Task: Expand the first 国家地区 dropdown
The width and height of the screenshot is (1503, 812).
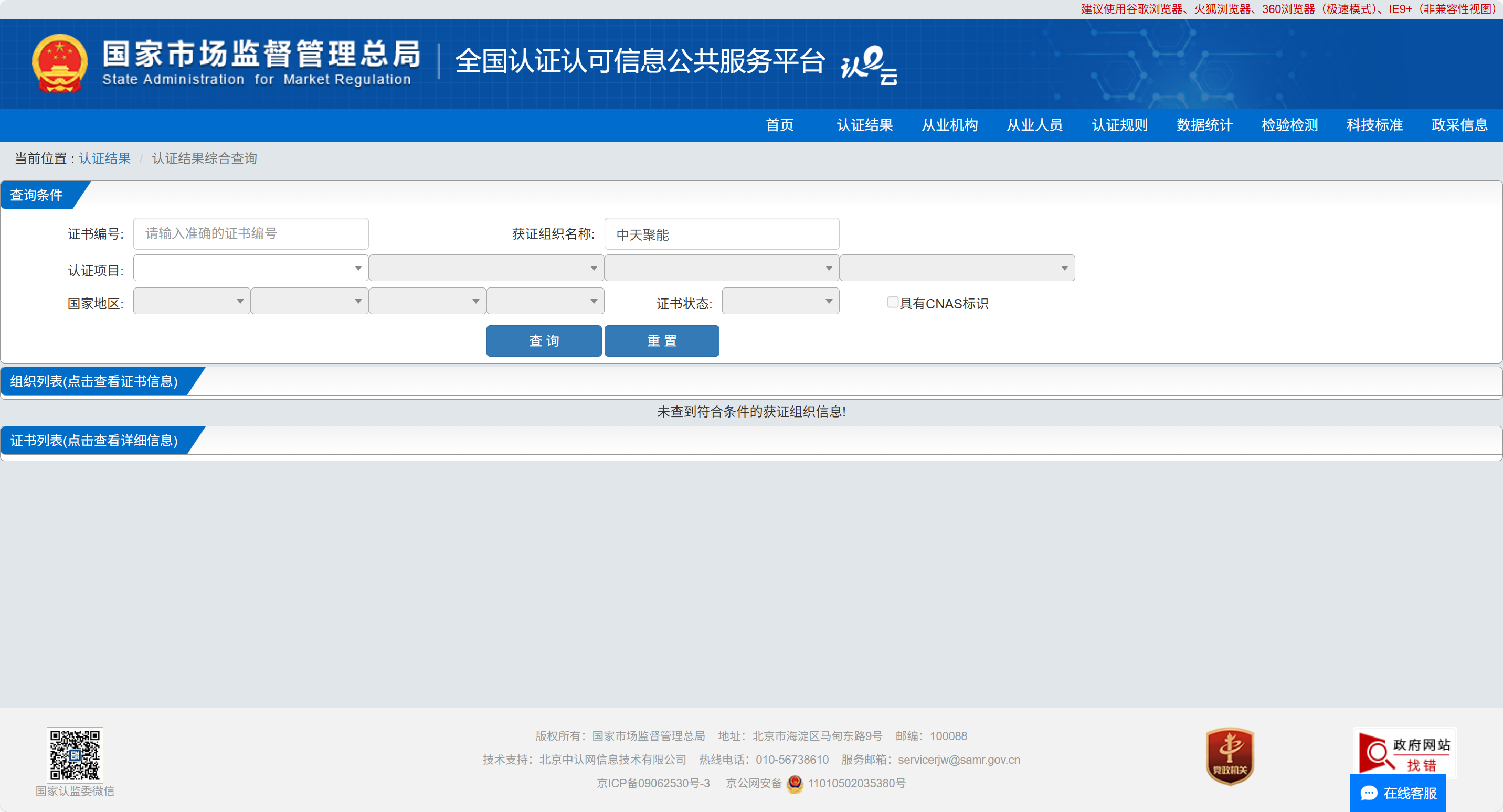Action: tap(192, 302)
